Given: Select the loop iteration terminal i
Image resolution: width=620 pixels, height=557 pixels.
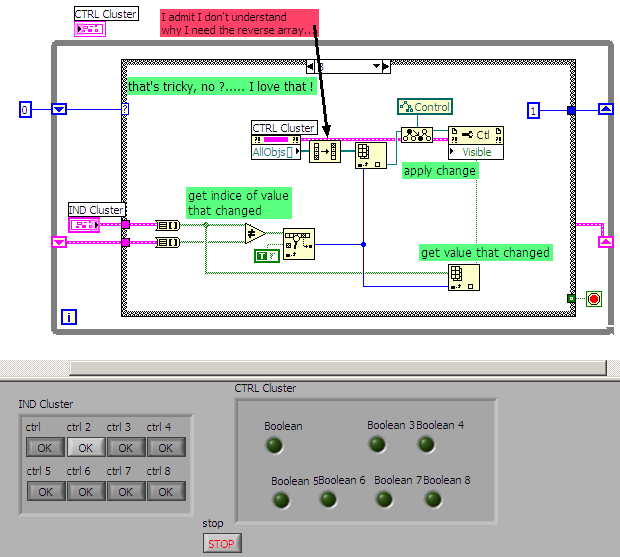Looking at the screenshot, I should pos(69,317).
